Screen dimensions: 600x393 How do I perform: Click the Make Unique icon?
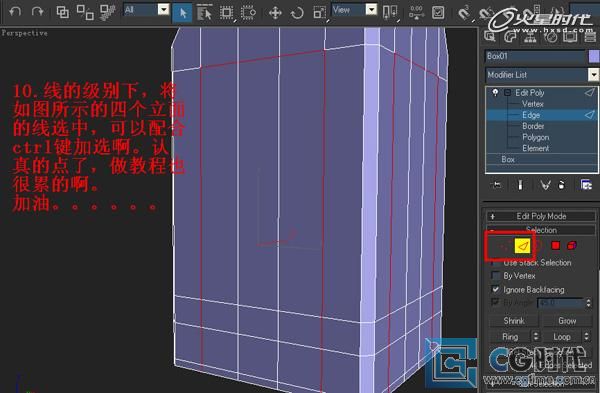[545, 185]
